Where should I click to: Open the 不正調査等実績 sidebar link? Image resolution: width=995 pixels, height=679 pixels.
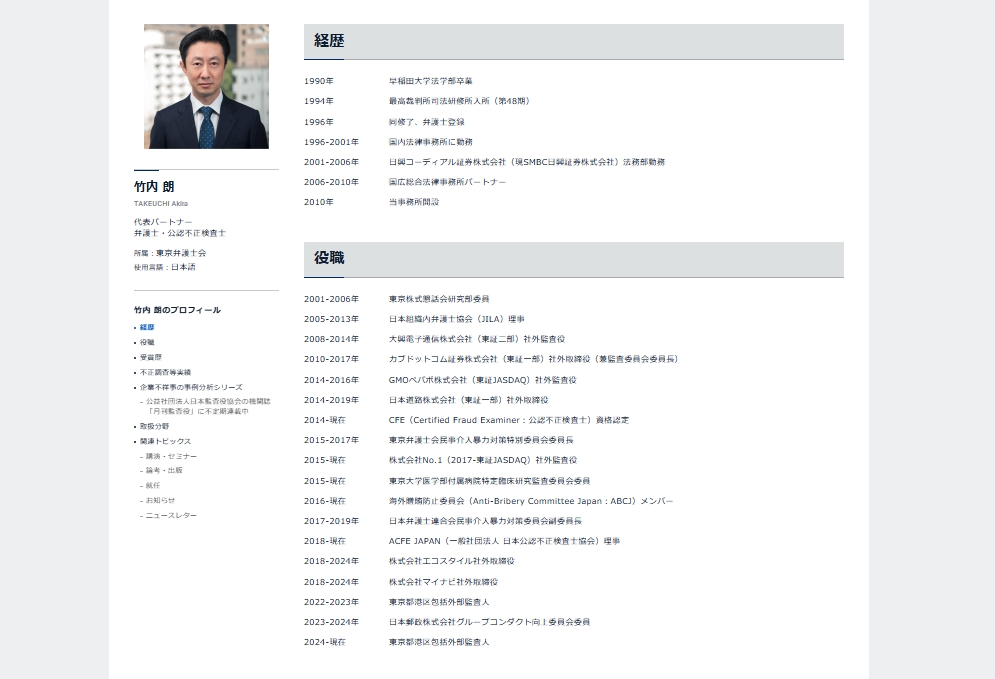(166, 372)
